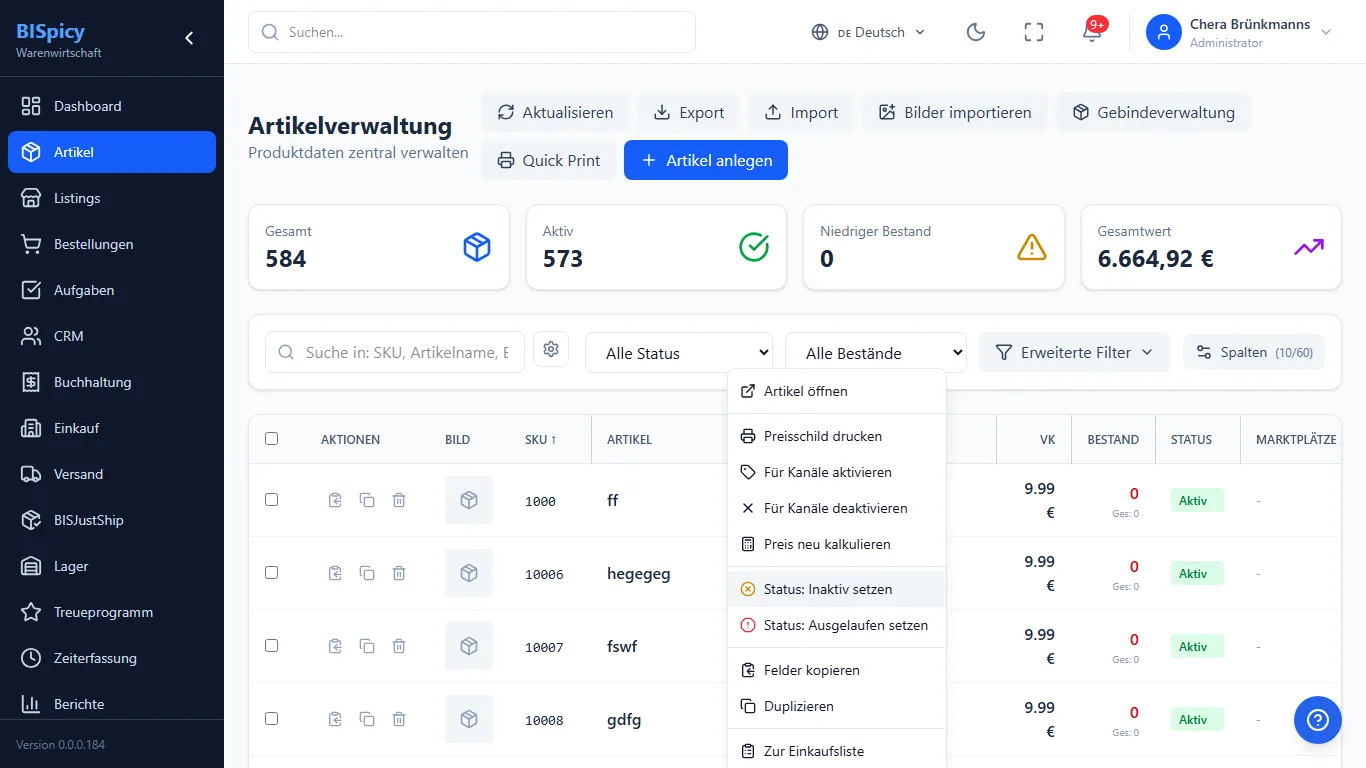Open the search settings gear icon

[551, 349]
